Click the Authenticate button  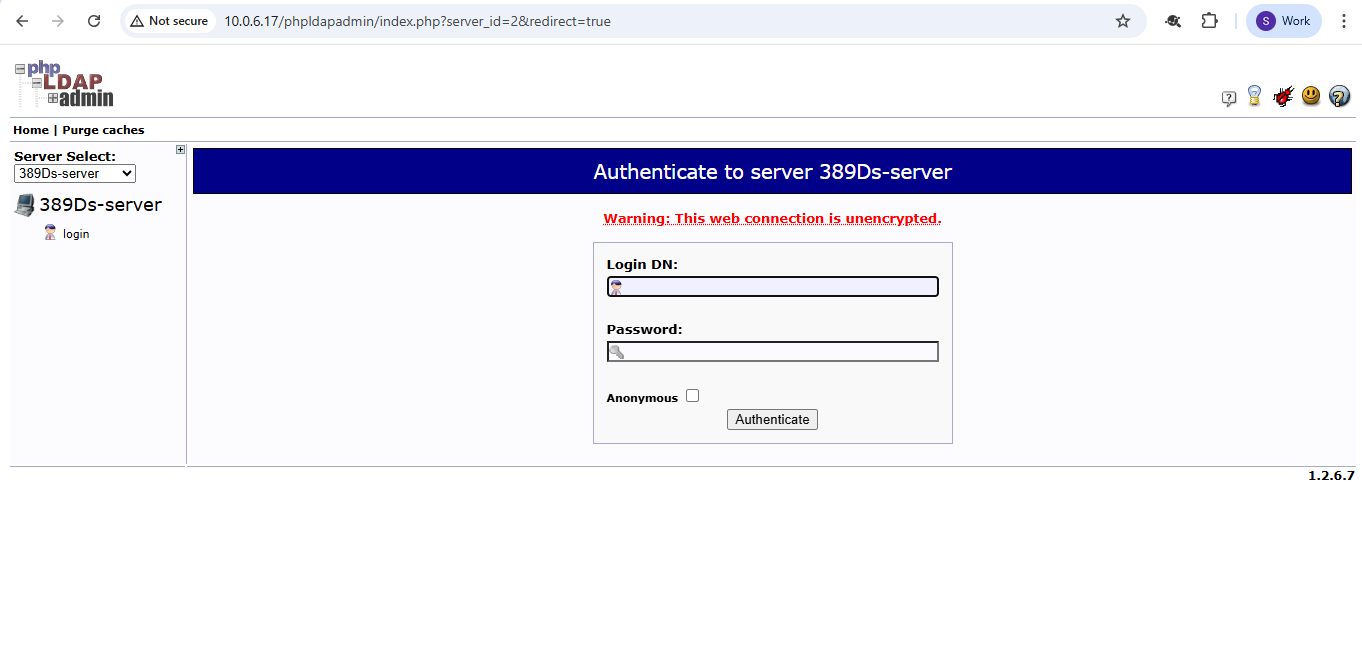772,420
